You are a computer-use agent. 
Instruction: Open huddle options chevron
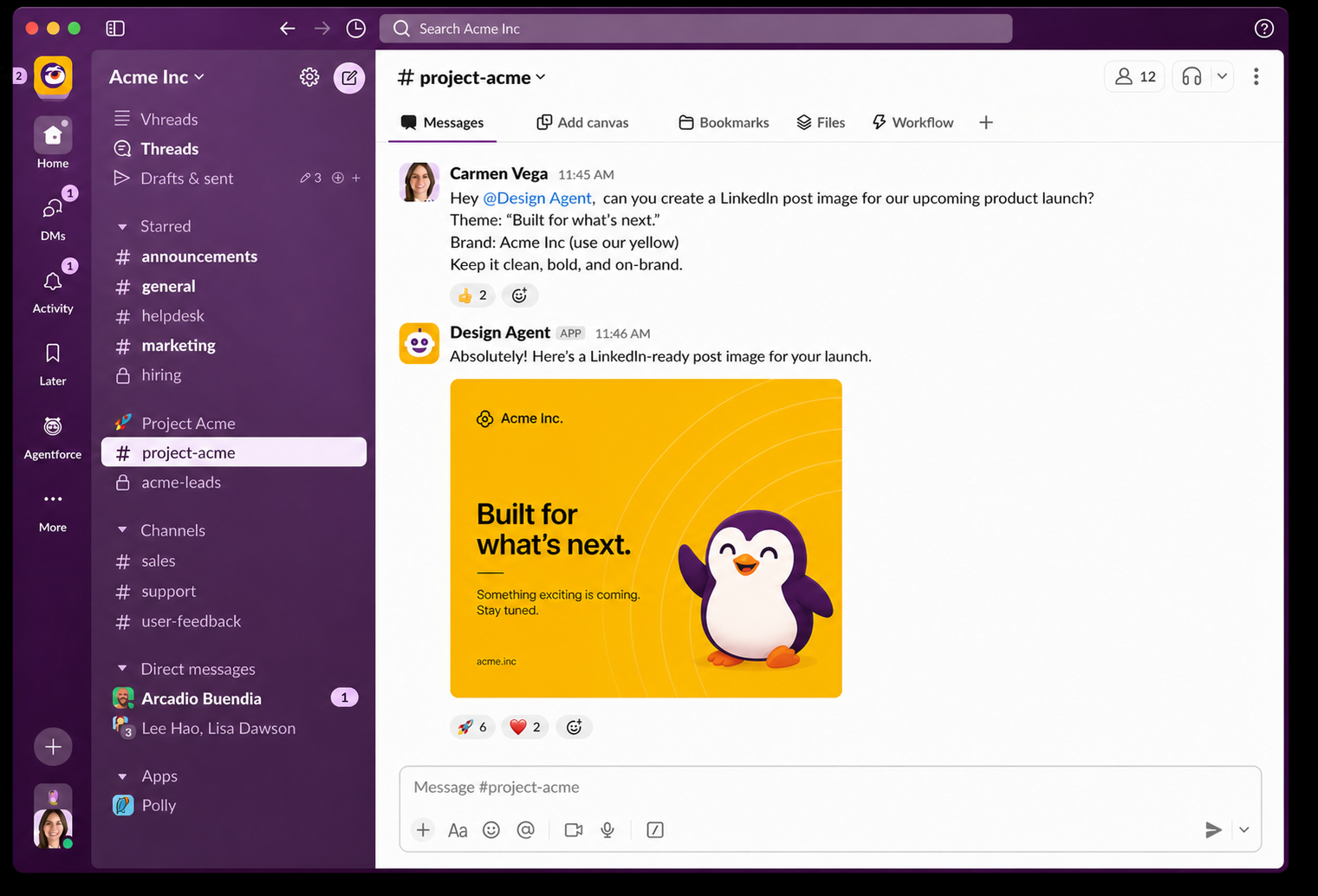1222,77
